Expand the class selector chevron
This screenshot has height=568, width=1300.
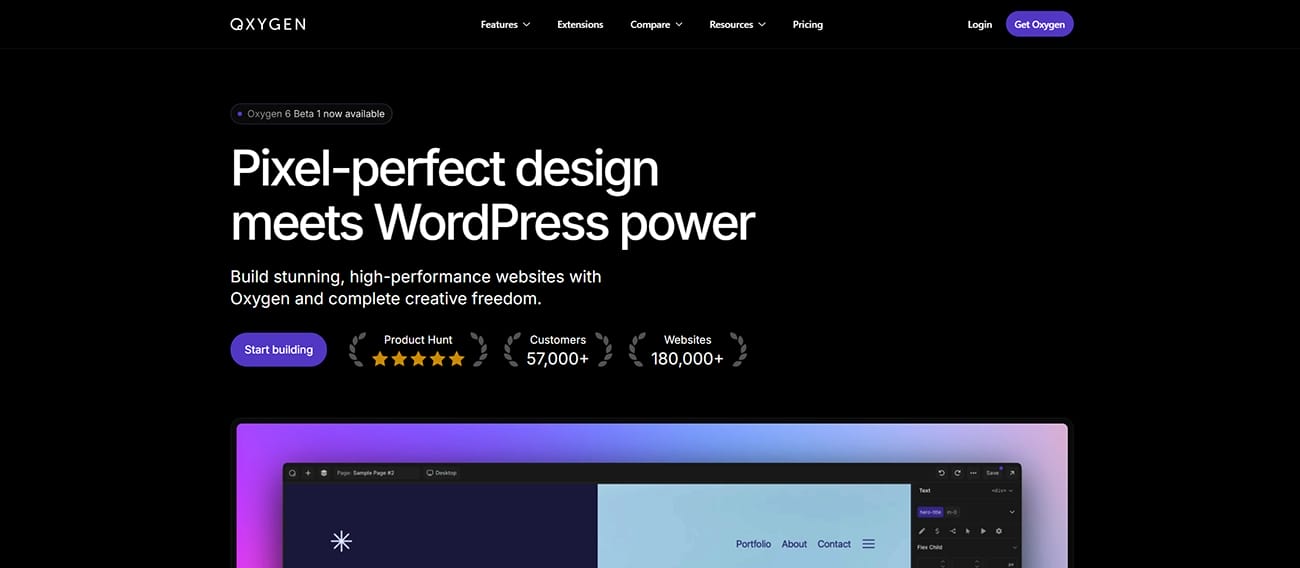pyautogui.click(x=1012, y=512)
